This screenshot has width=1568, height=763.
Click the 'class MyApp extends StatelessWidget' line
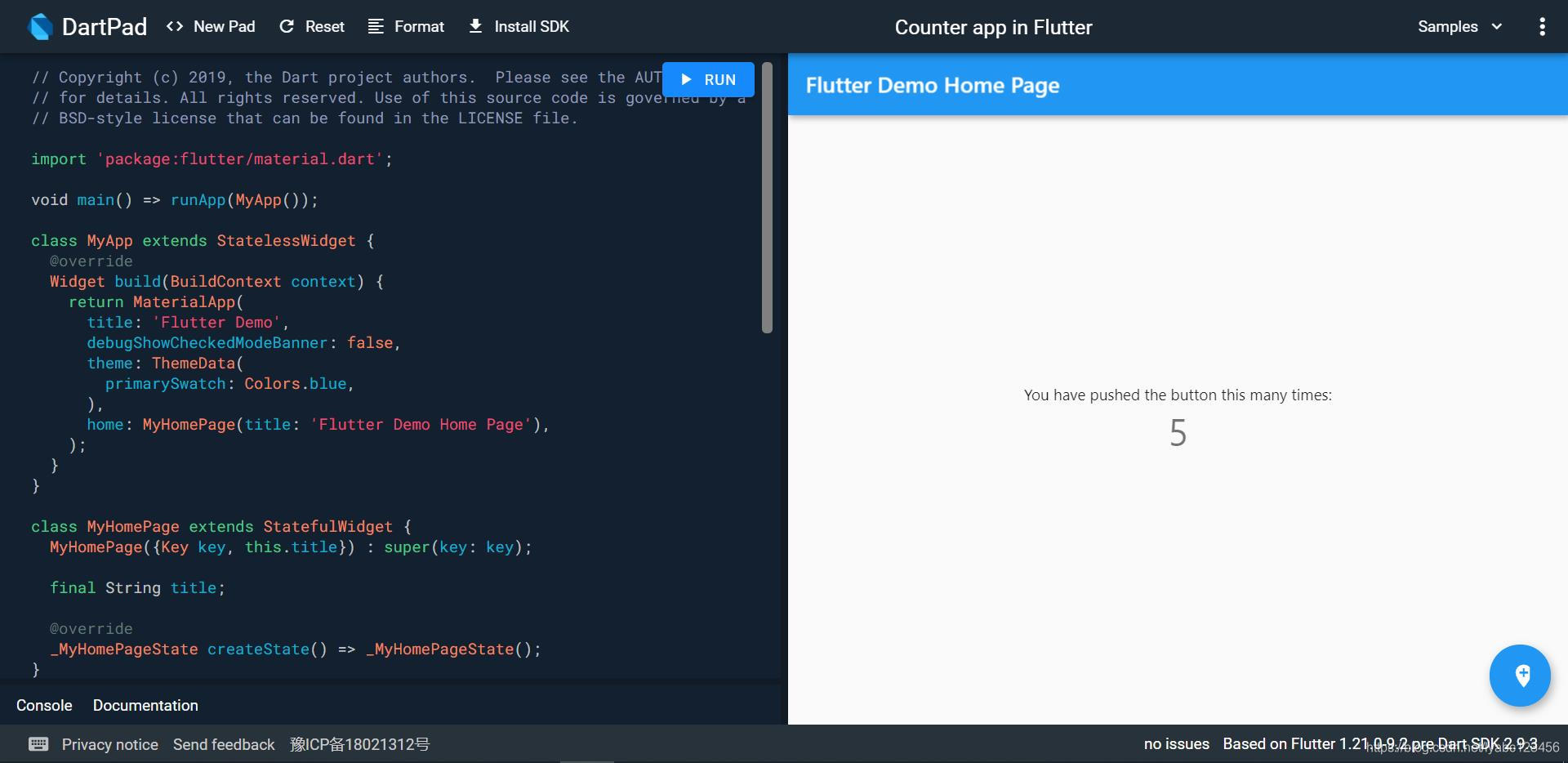tap(203, 241)
